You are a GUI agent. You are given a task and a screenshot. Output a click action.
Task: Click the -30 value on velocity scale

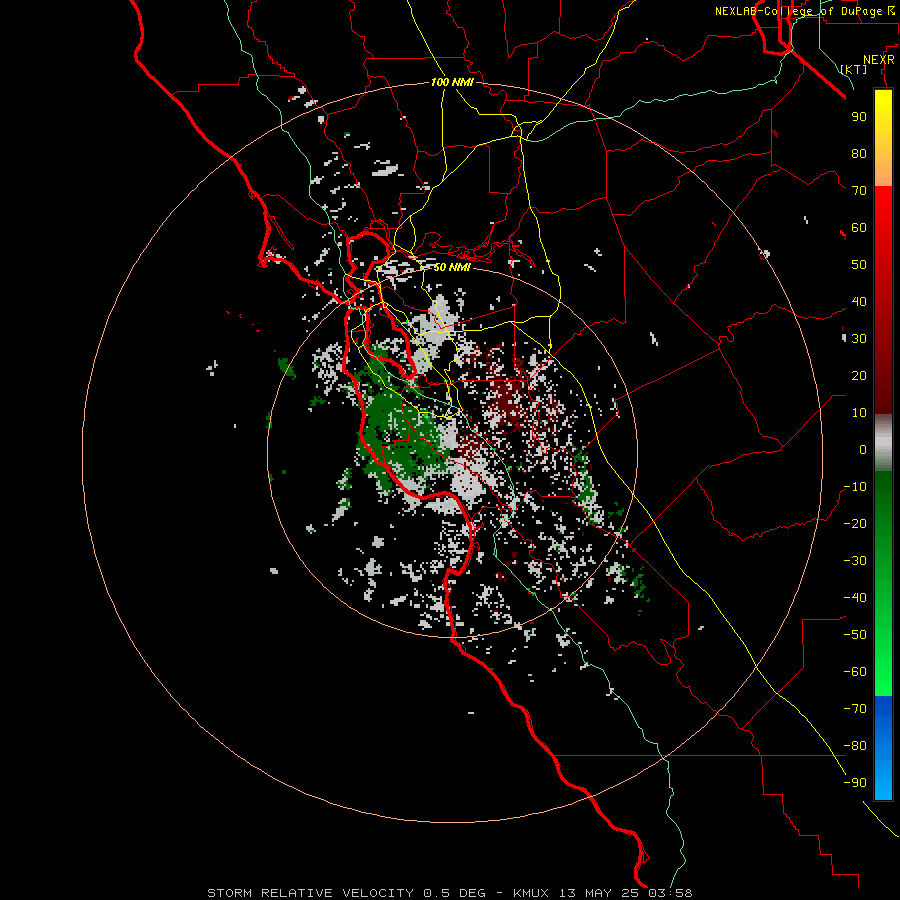coord(855,561)
